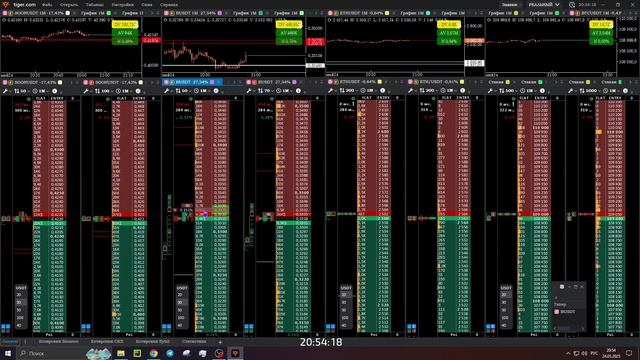
Task: Click info icon in step 5000 order book toolbar
Action: (625, 91)
